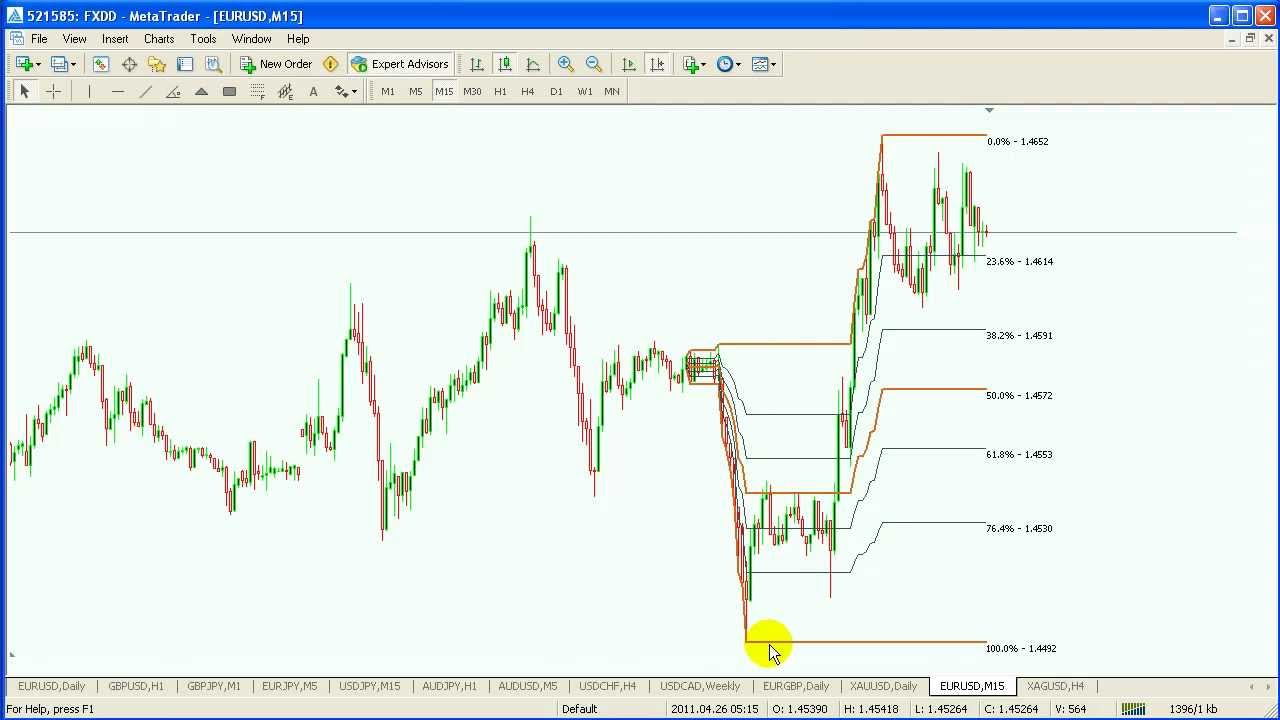Open the Strategy Tester icon
This screenshot has height=720, width=1280.
(213, 64)
